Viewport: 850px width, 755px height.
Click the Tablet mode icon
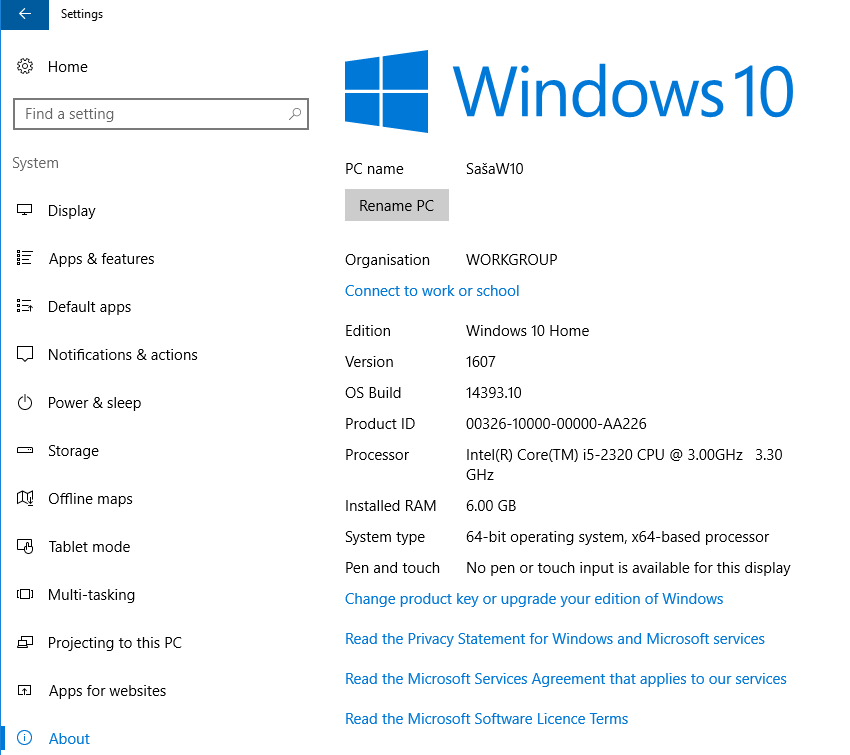tap(25, 546)
